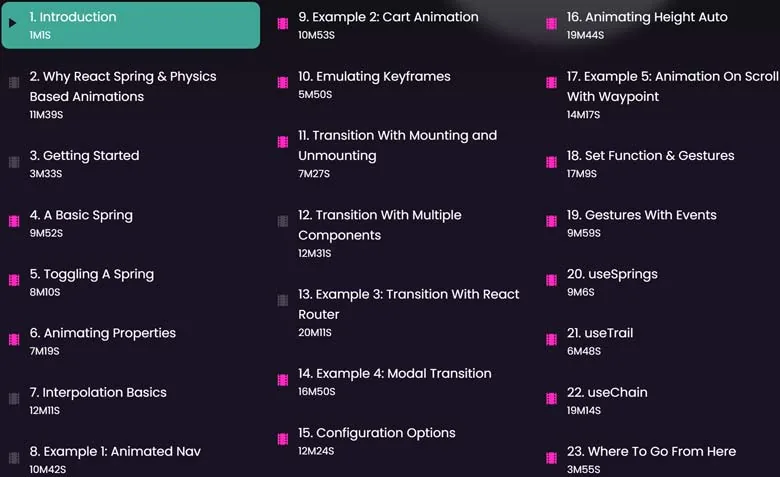Screen dimensions: 780x477
Task: Click the film icon for A Basic Spring
Action: (14, 221)
